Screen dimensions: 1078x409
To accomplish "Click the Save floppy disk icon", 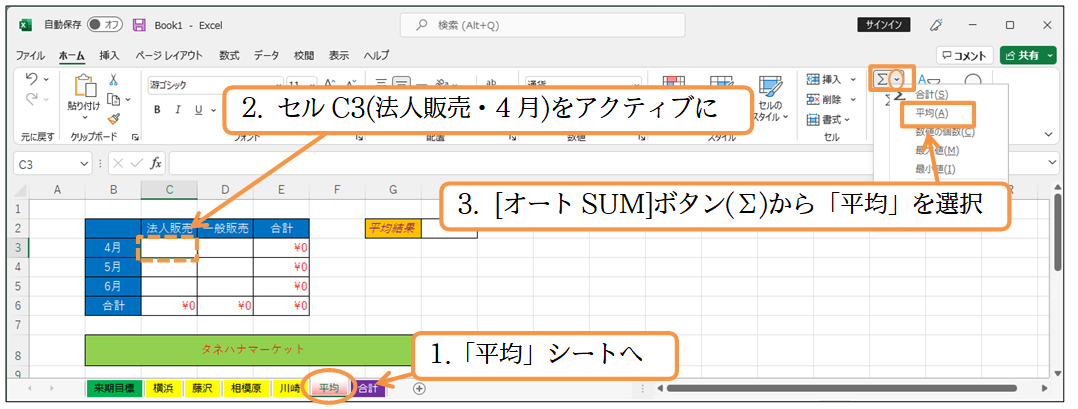I will tap(139, 25).
